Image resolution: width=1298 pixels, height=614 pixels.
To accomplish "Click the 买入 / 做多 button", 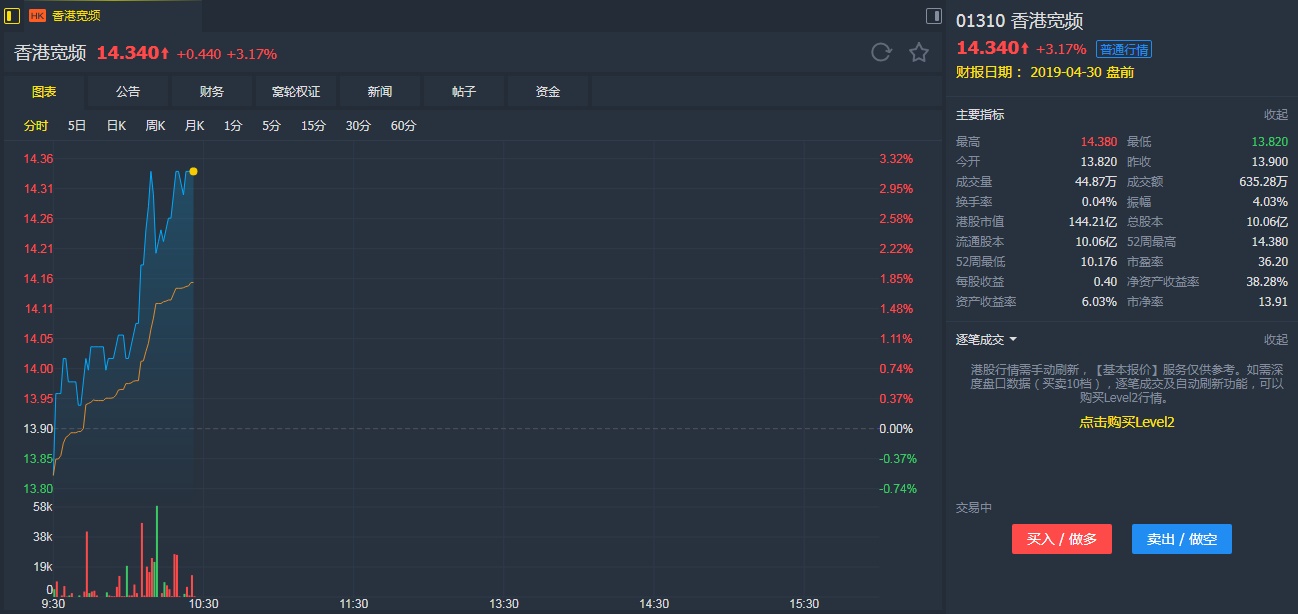I will [x=1061, y=539].
